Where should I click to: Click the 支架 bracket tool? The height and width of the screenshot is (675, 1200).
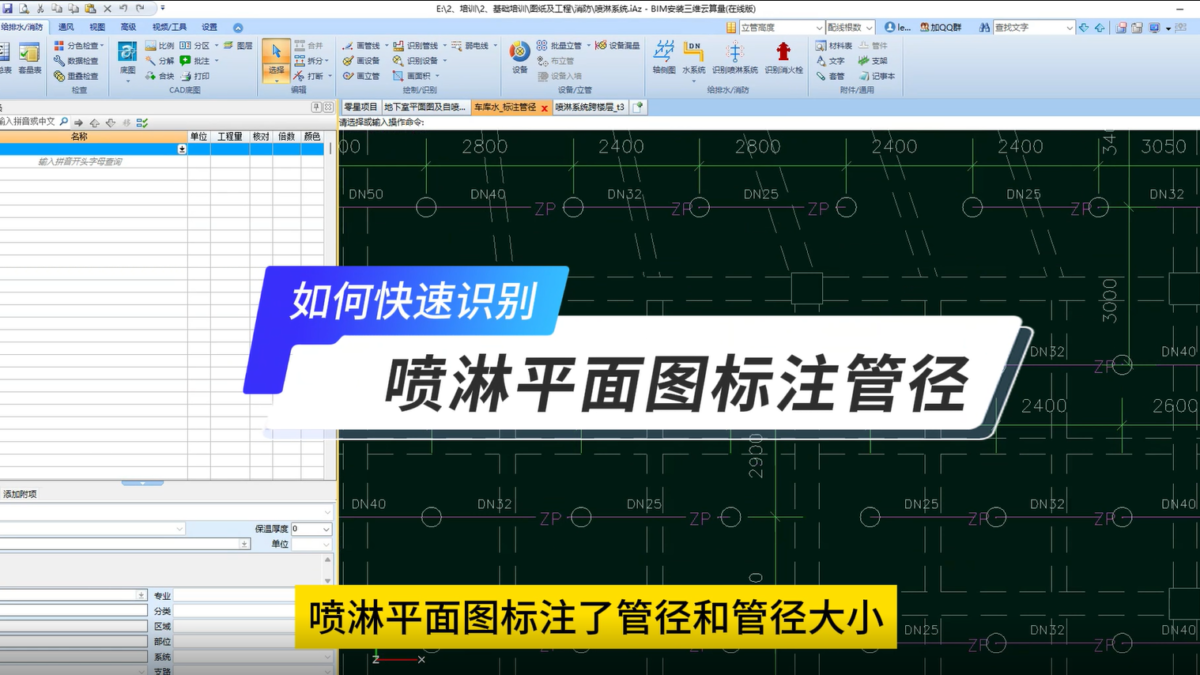tap(873, 61)
